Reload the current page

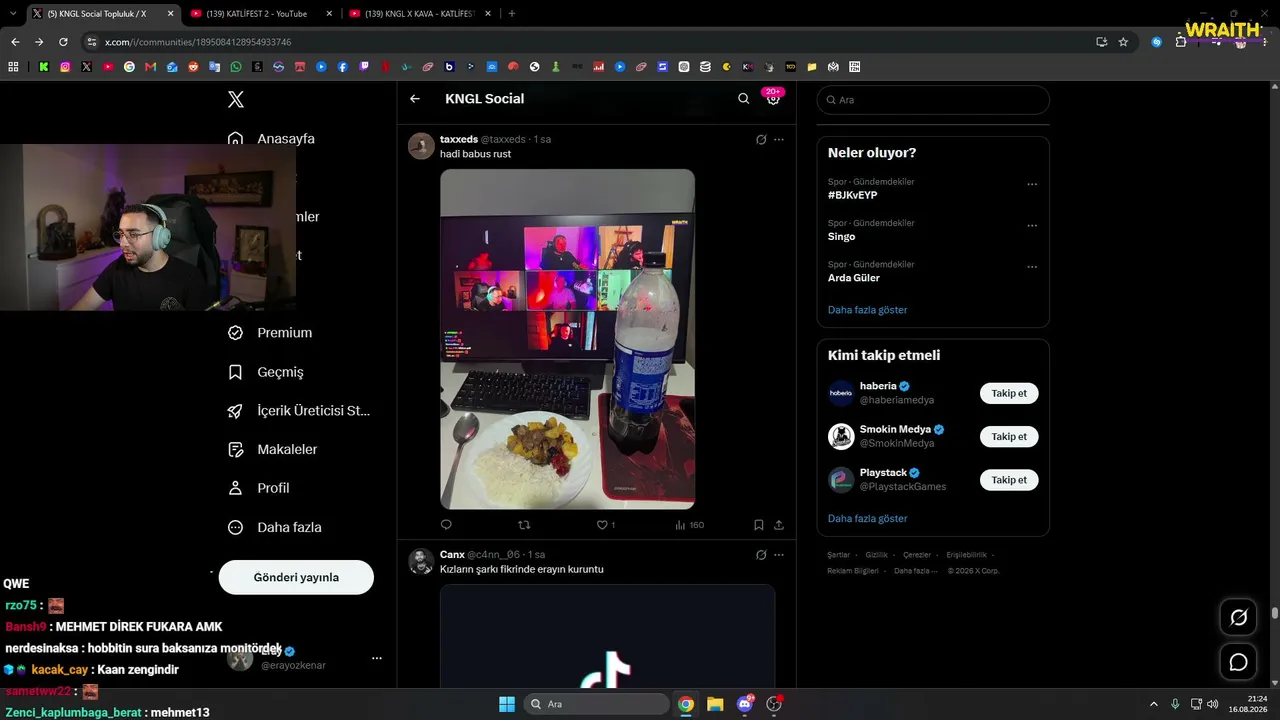click(63, 42)
